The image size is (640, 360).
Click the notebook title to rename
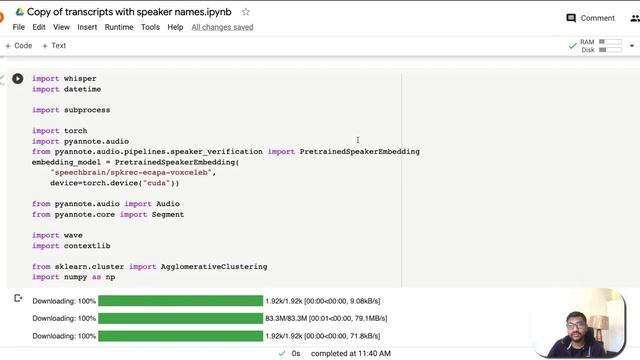pyautogui.click(x=129, y=12)
